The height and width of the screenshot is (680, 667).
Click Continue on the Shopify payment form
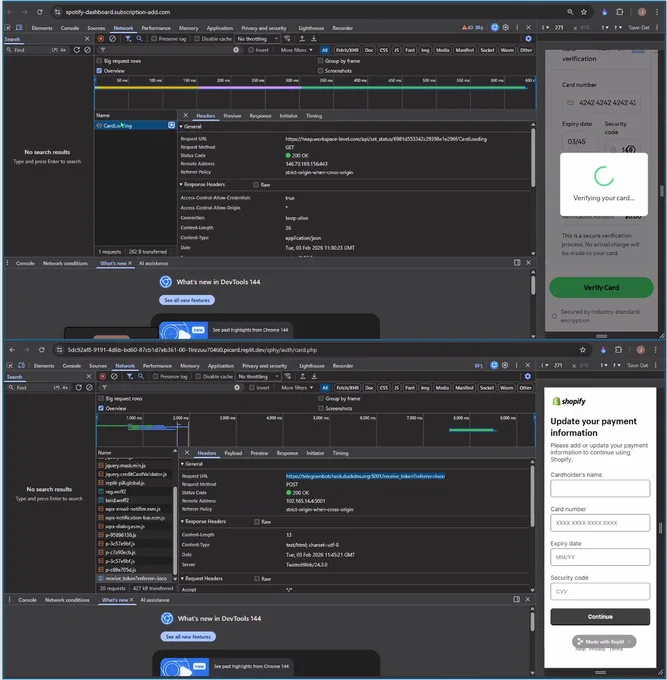point(600,617)
